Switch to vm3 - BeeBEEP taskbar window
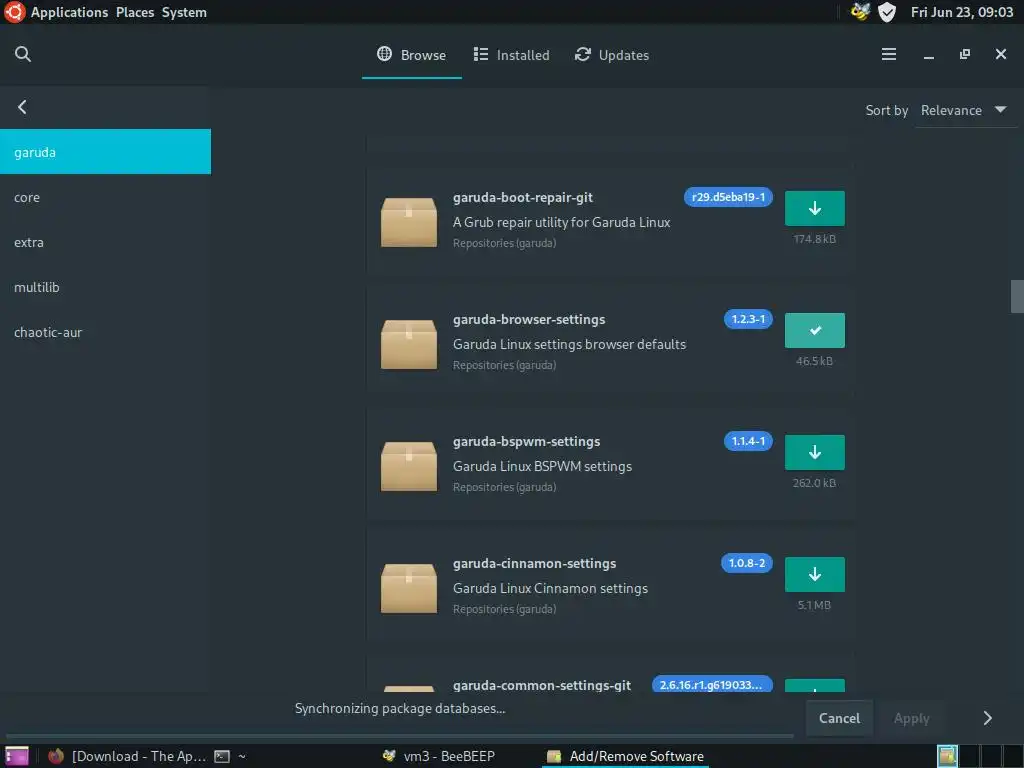Image resolution: width=1024 pixels, height=768 pixels. coord(439,756)
